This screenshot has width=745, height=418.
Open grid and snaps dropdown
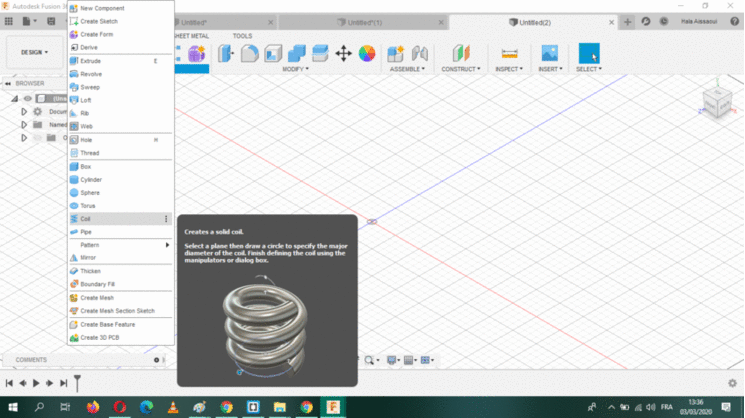pos(410,360)
